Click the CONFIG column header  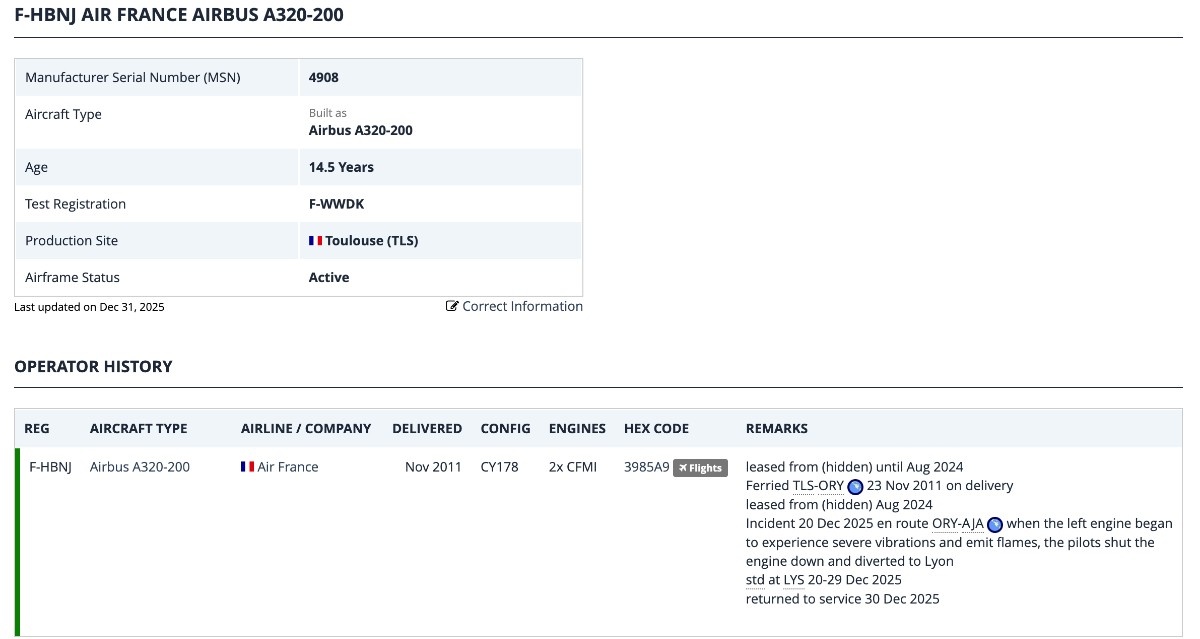tap(506, 428)
